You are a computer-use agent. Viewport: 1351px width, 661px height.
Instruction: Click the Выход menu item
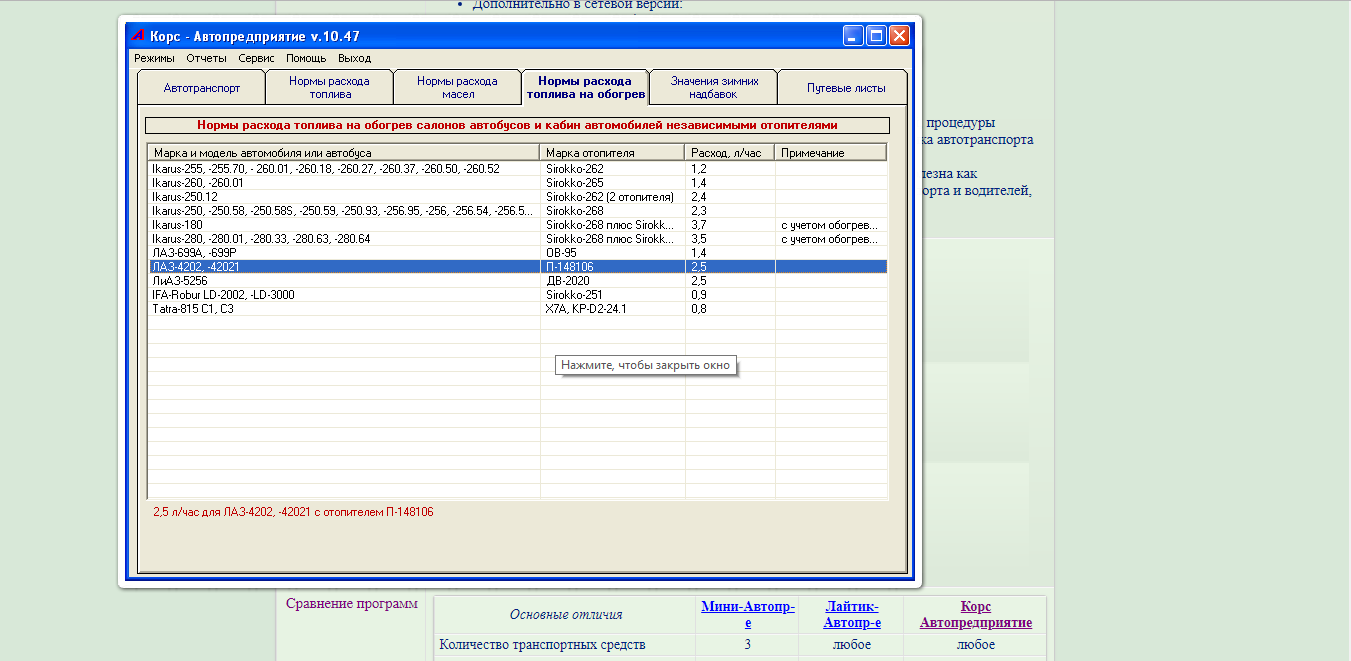(354, 58)
